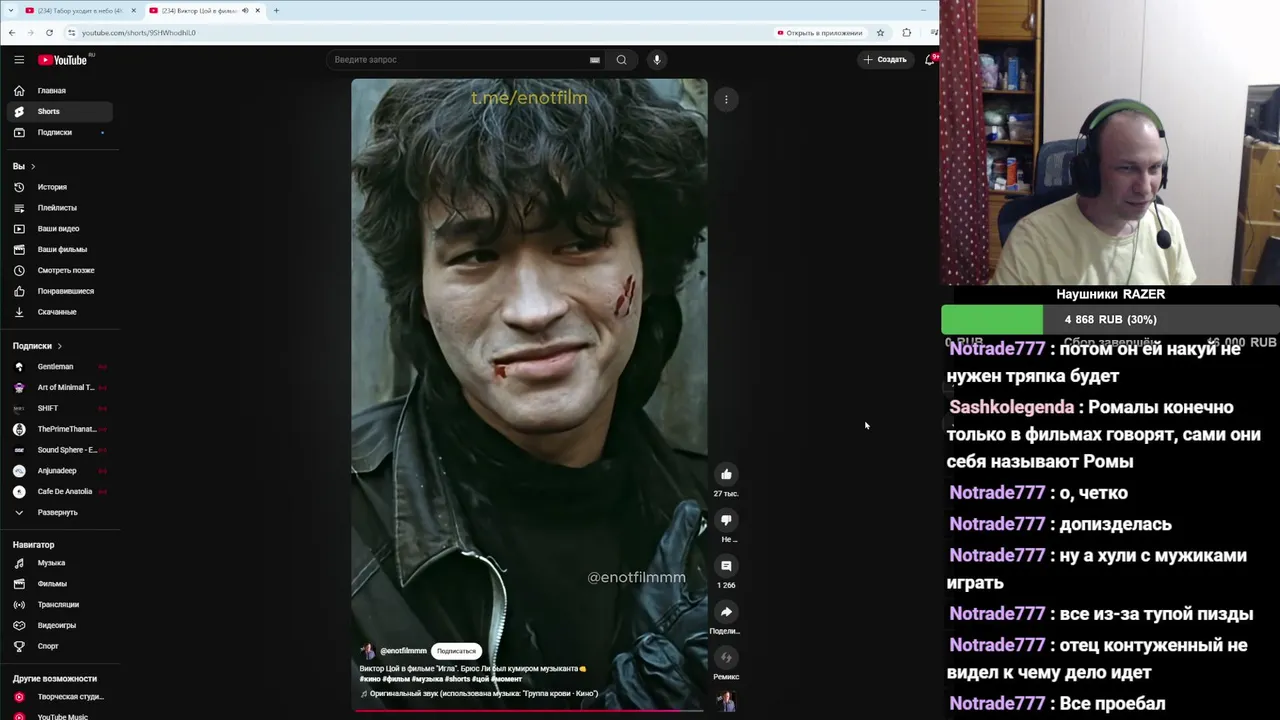Open the on-screen keyboard in search box
The height and width of the screenshot is (720, 1280).
pos(595,60)
